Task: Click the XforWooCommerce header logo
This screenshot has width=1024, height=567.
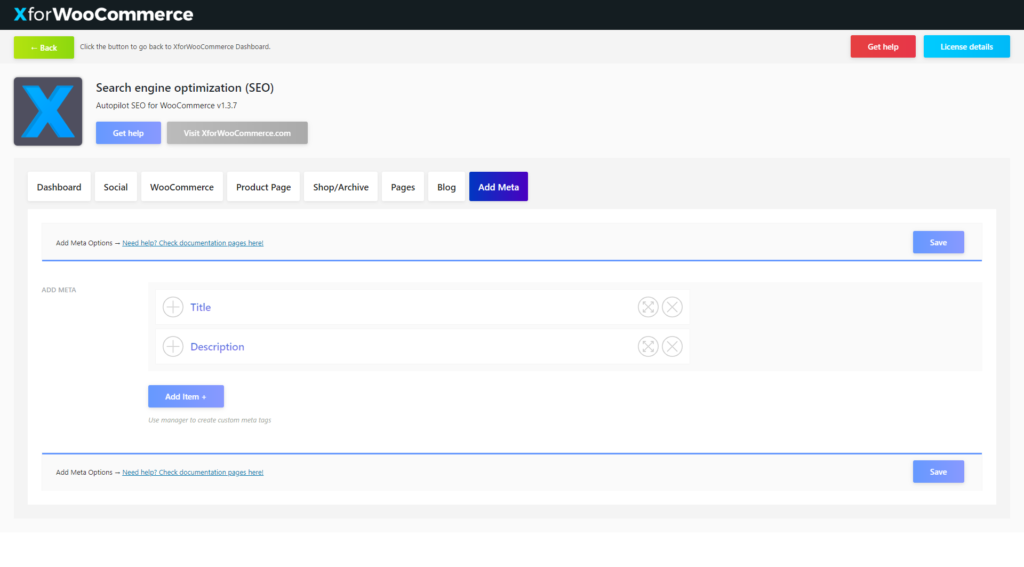Action: click(x=103, y=14)
